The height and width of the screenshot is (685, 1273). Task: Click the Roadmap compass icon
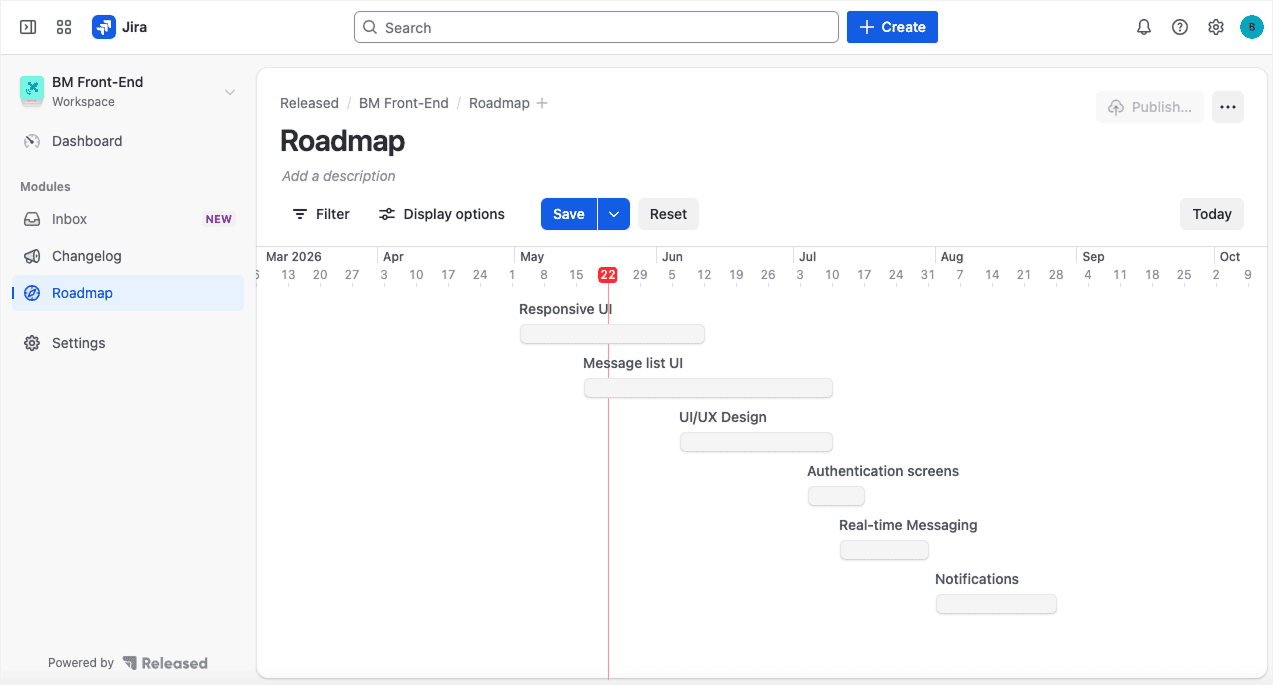pos(32,293)
